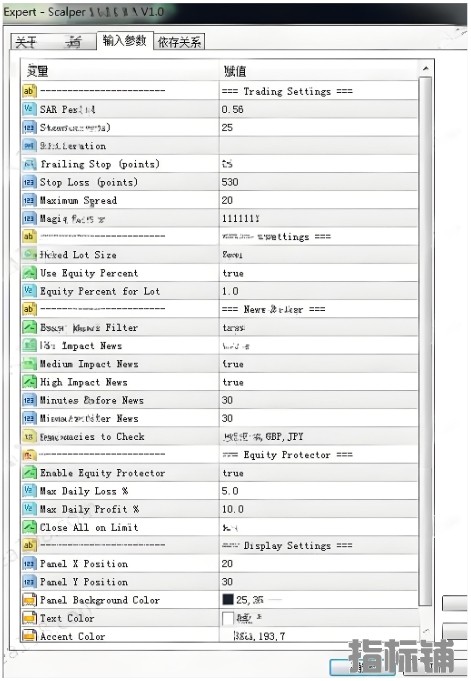Open the High Impact News value dropdown
Viewport: 471px width, 681px height.
[x=319, y=382]
